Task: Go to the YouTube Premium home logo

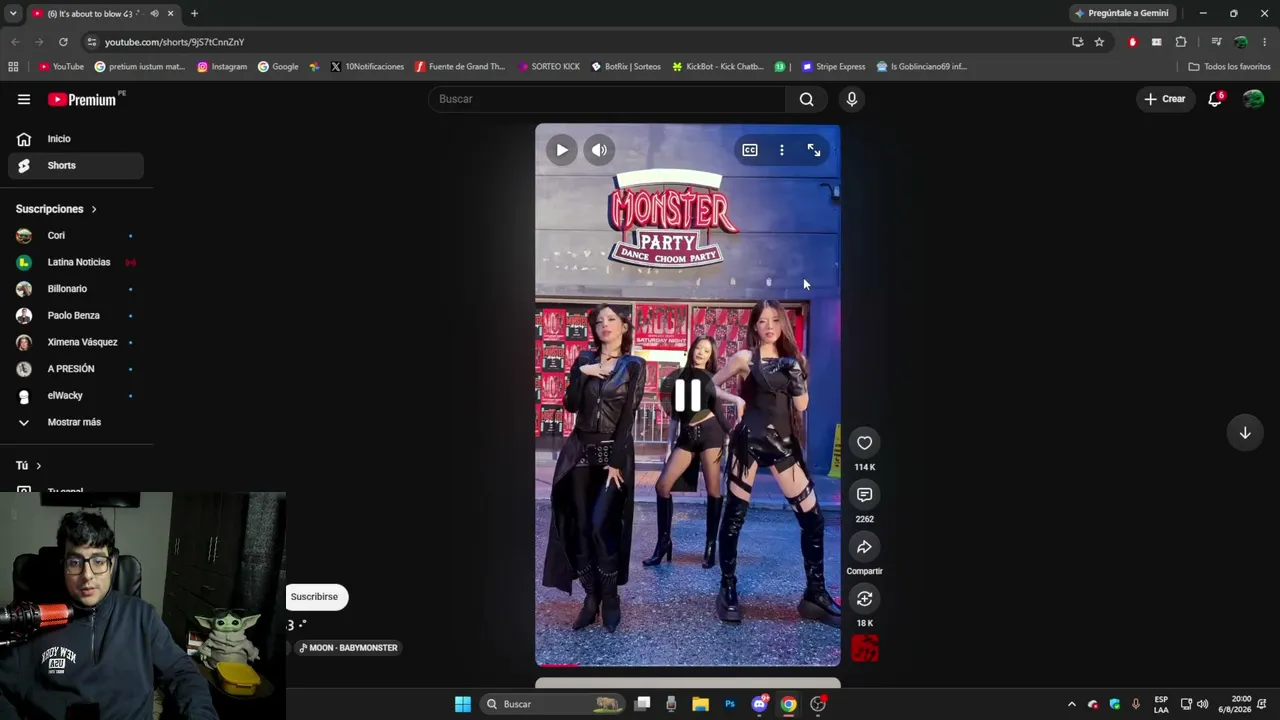Action: click(82, 99)
